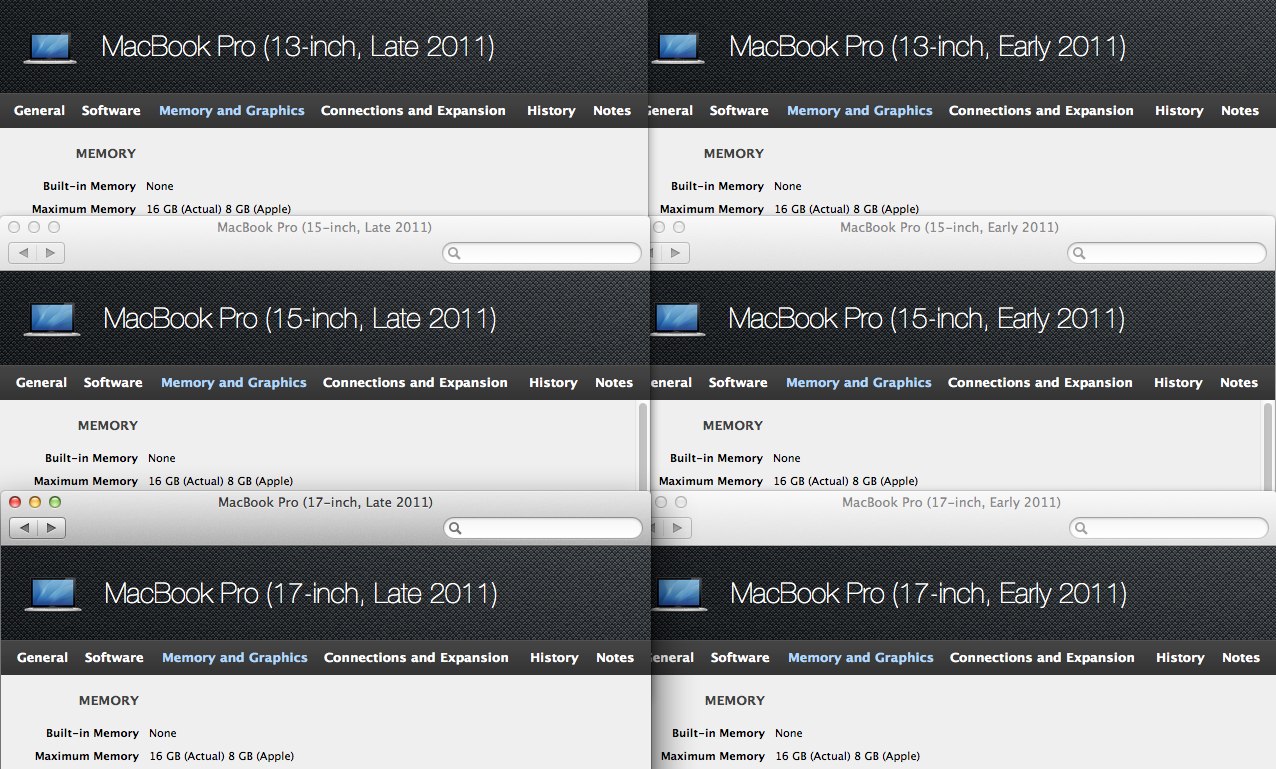Open Notes tab in 15-inch Late 2011 window
The width and height of the screenshot is (1276, 769).
click(x=614, y=383)
